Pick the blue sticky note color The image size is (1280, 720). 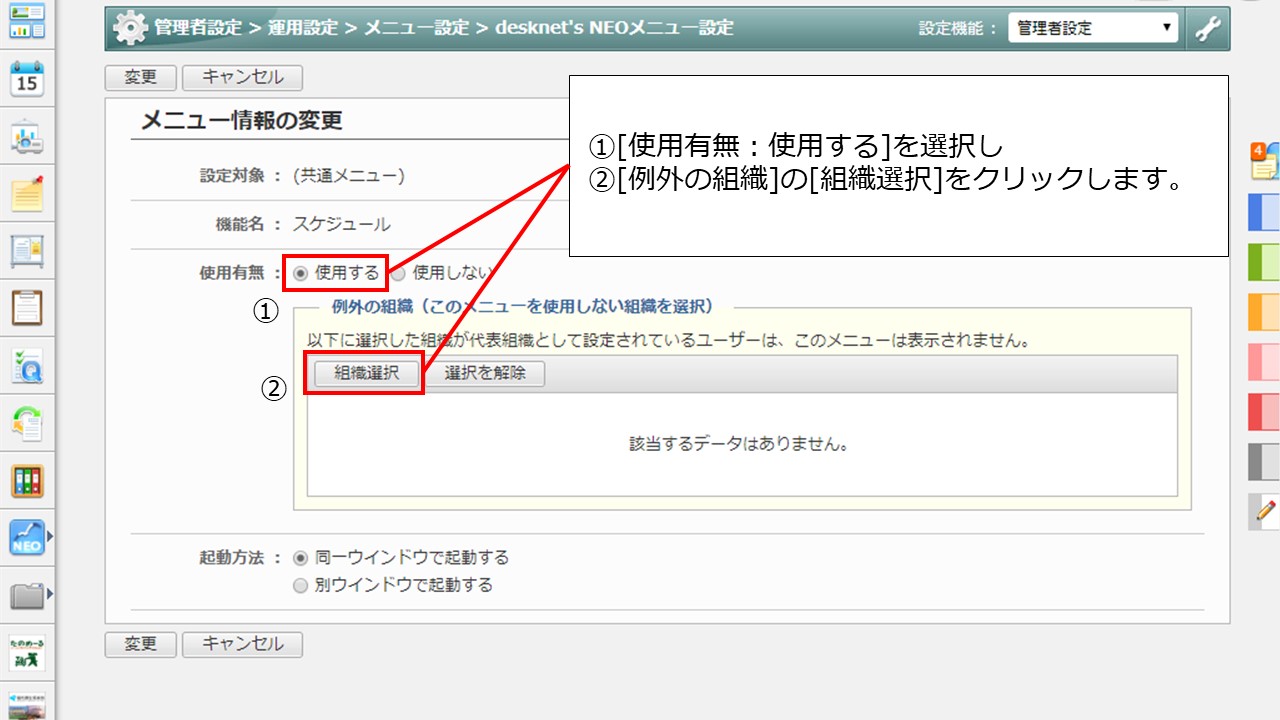tap(1265, 213)
